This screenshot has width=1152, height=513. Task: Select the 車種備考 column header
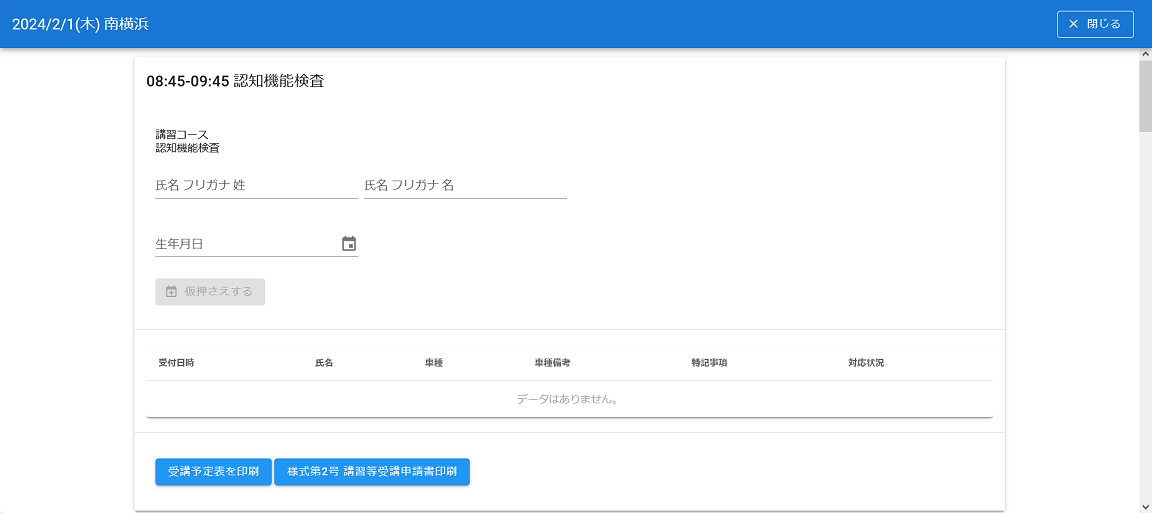tap(552, 362)
